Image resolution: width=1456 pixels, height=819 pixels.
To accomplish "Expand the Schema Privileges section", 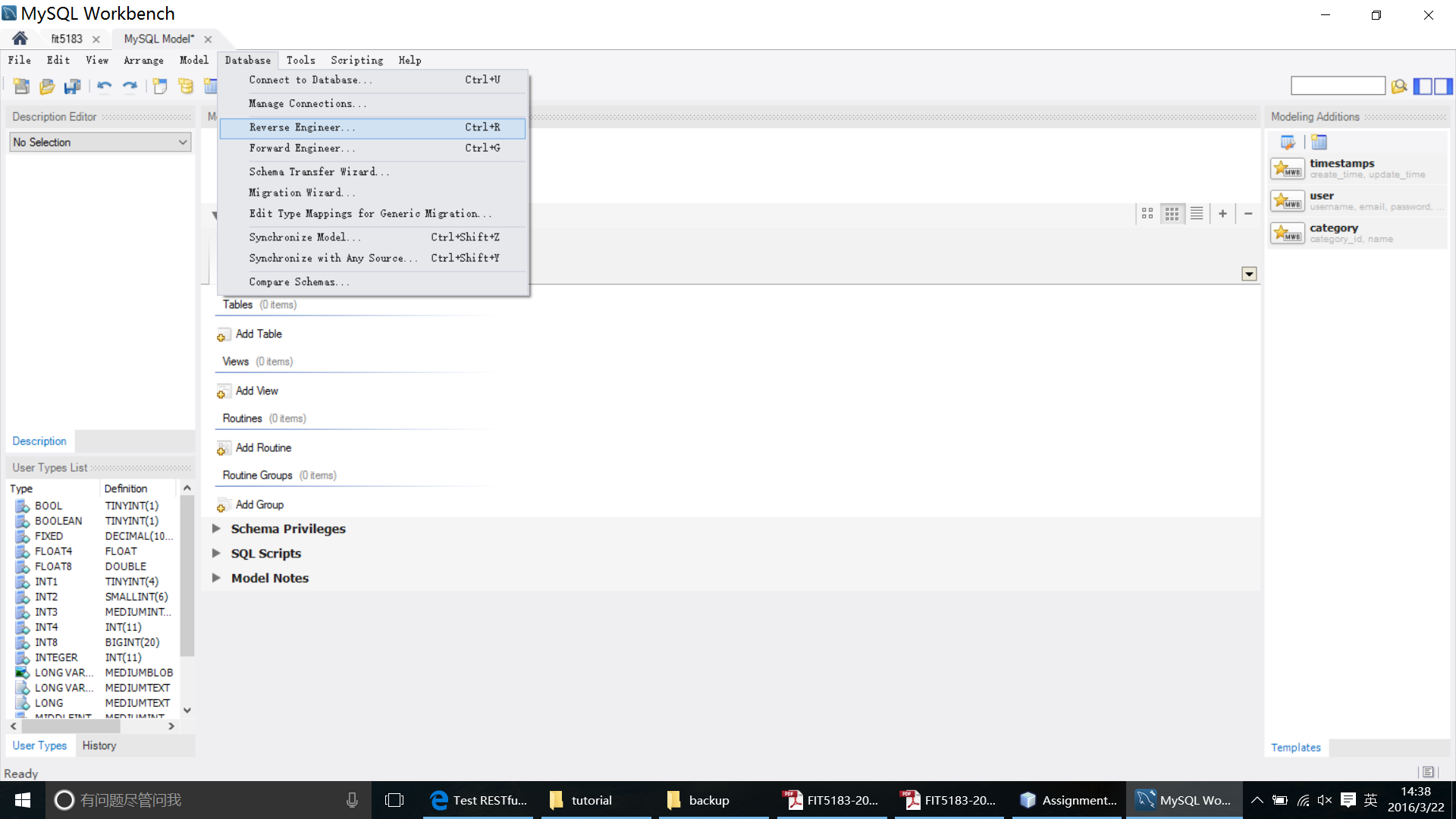I will pyautogui.click(x=216, y=528).
